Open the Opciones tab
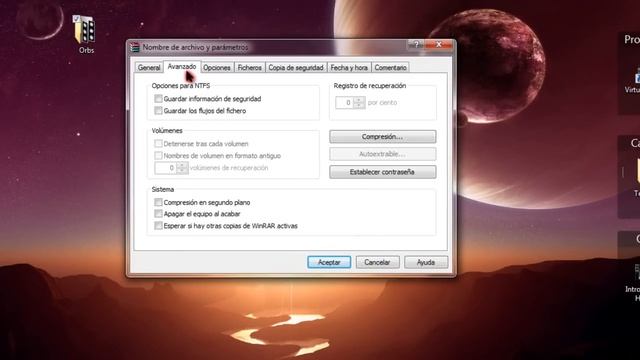The image size is (640, 360). [x=217, y=68]
